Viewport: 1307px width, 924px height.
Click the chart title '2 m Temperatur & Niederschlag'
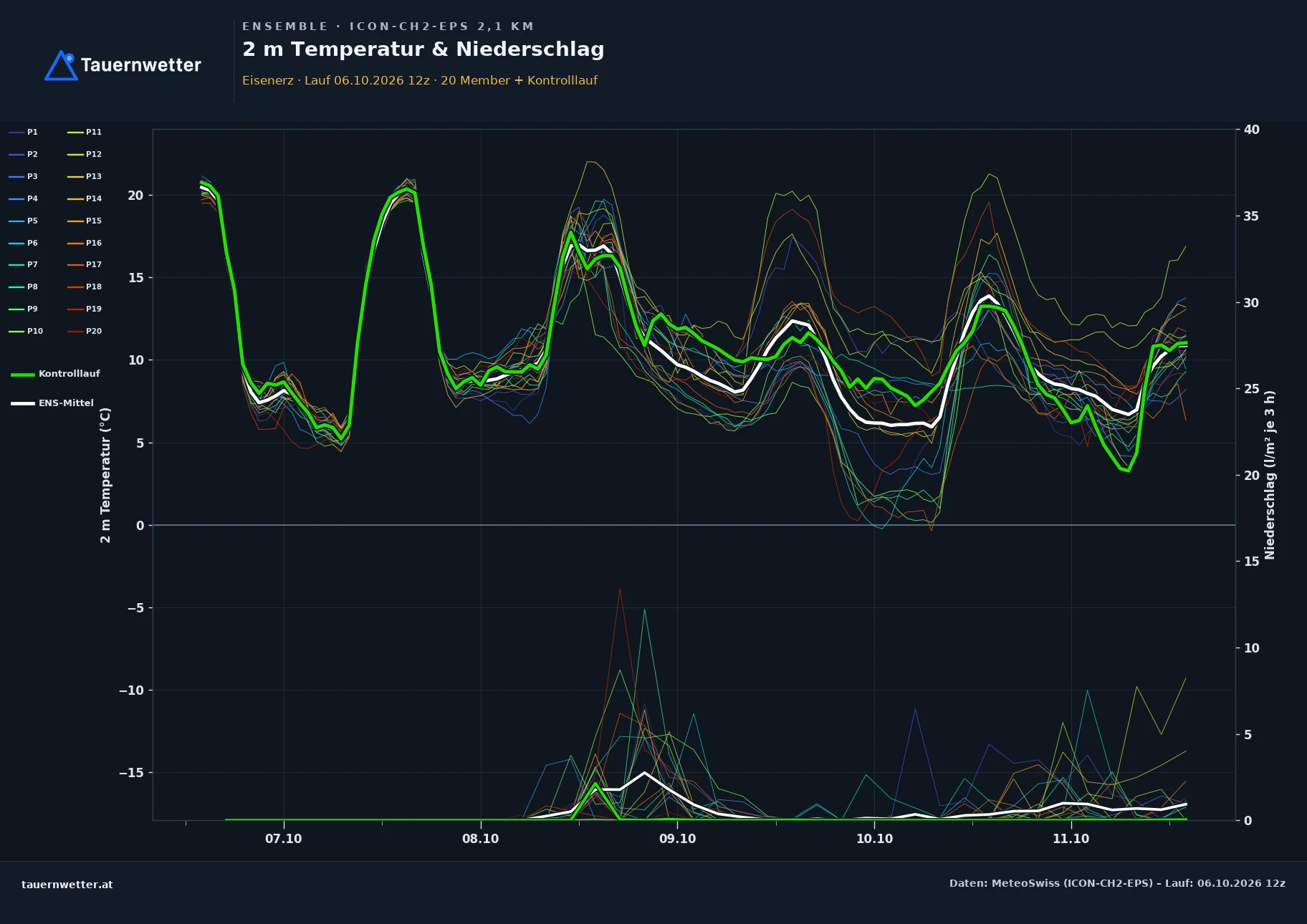click(x=423, y=49)
